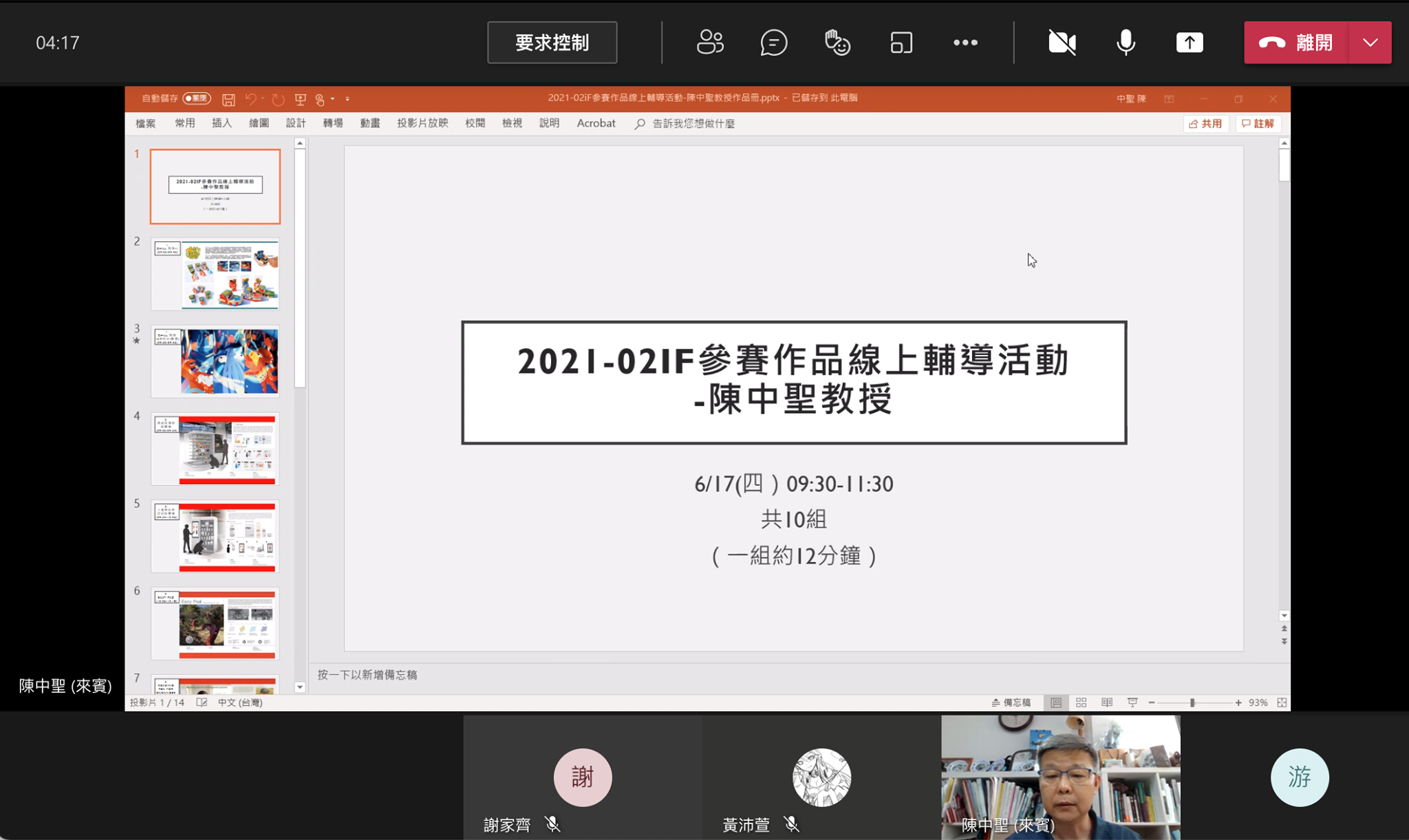Expand the leave options arrow

1370,43
